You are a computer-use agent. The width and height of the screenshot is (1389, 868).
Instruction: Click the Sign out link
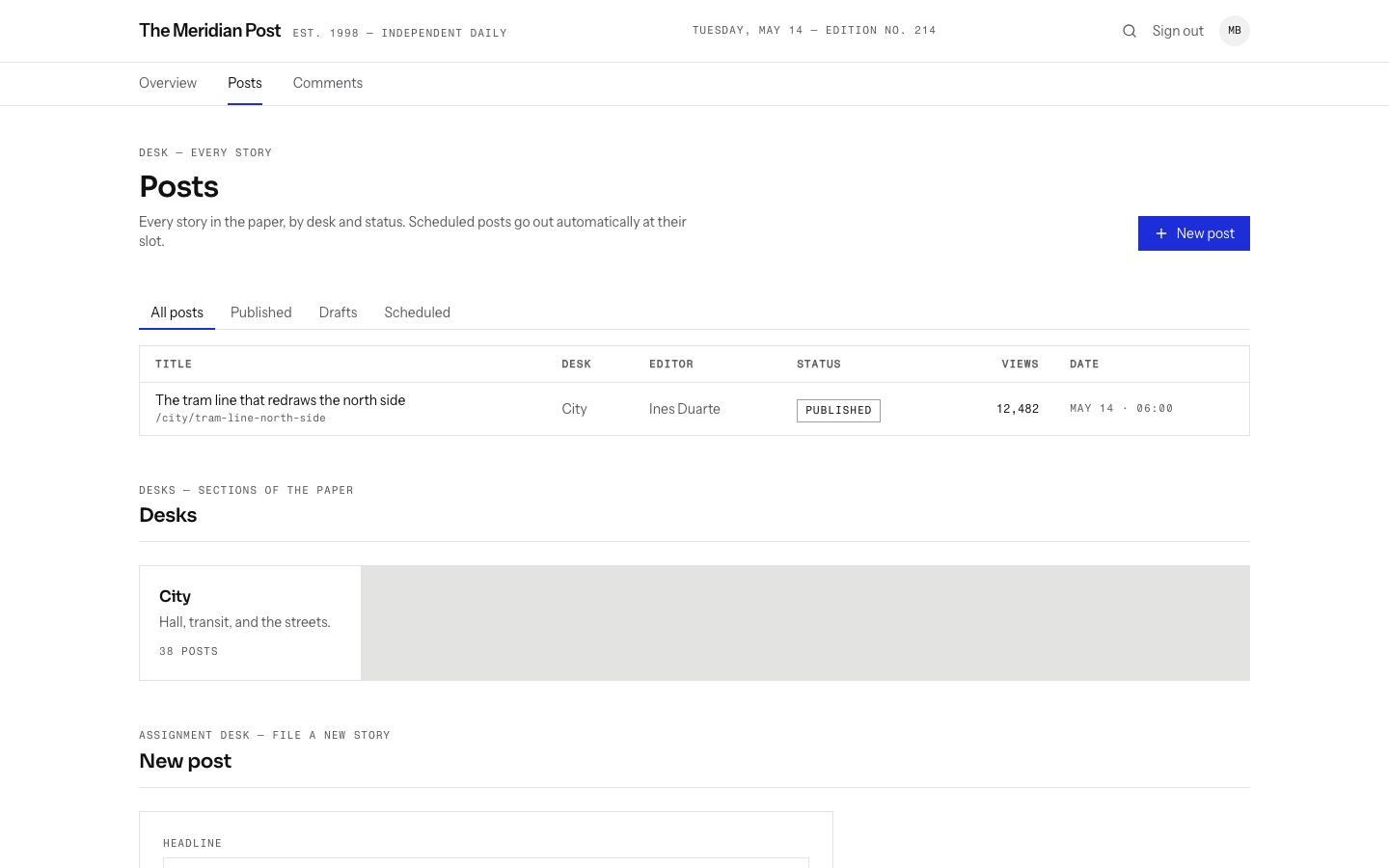coord(1178,31)
